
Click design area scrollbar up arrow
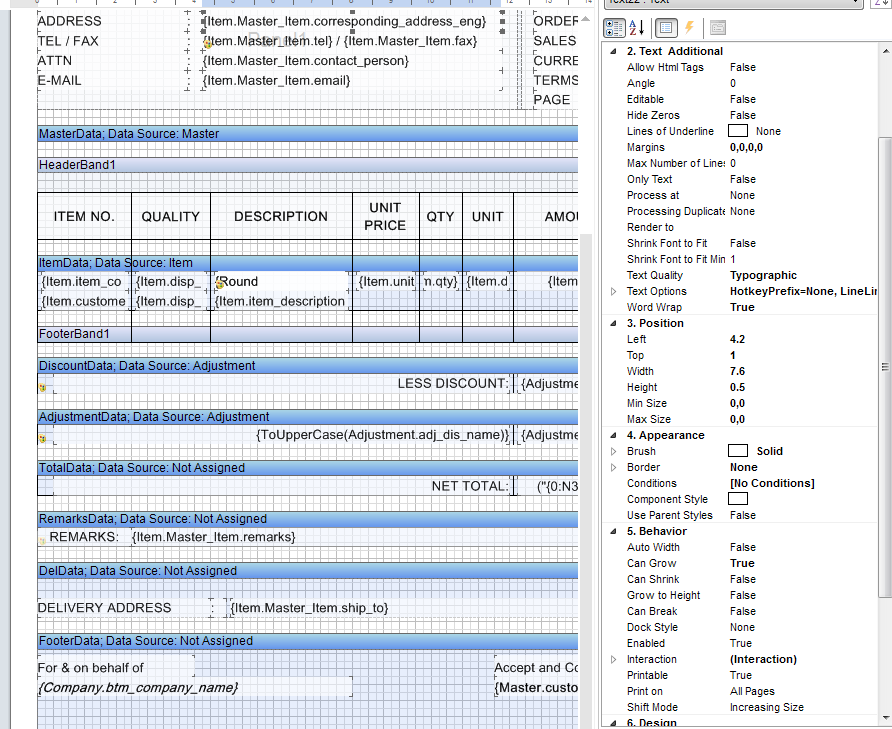585,19
